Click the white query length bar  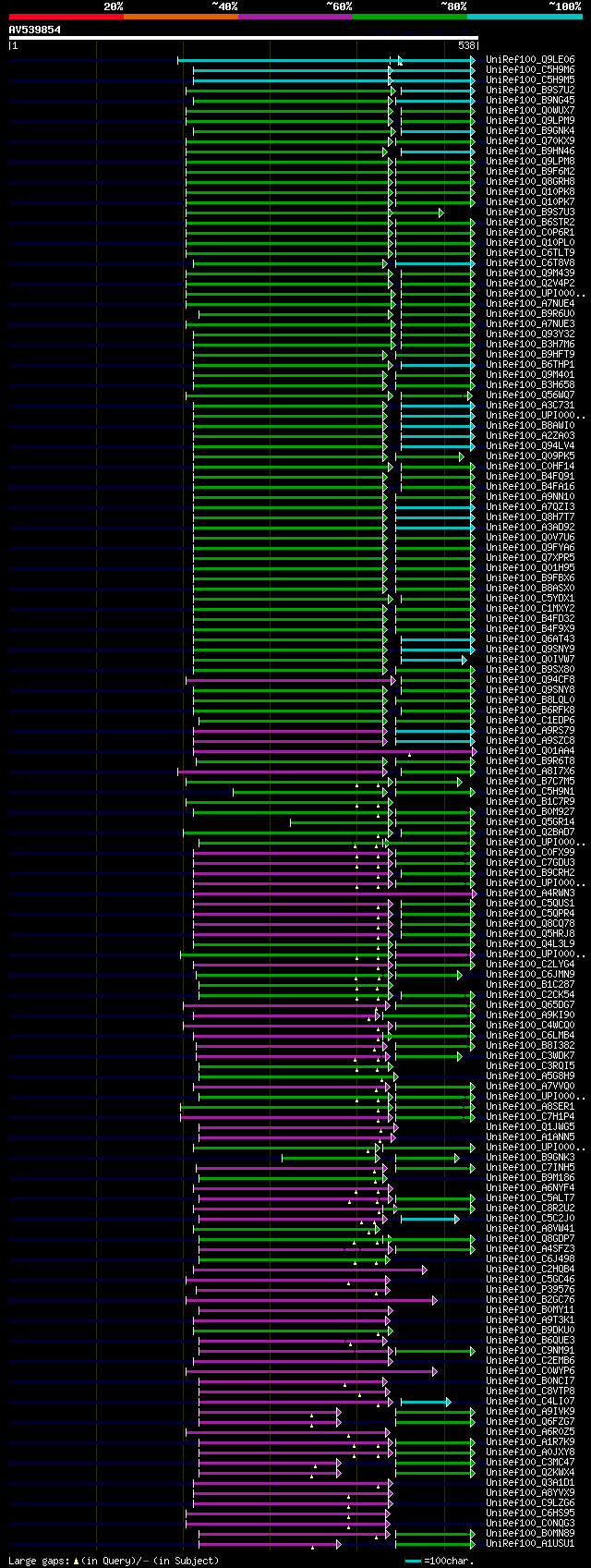click(x=244, y=38)
